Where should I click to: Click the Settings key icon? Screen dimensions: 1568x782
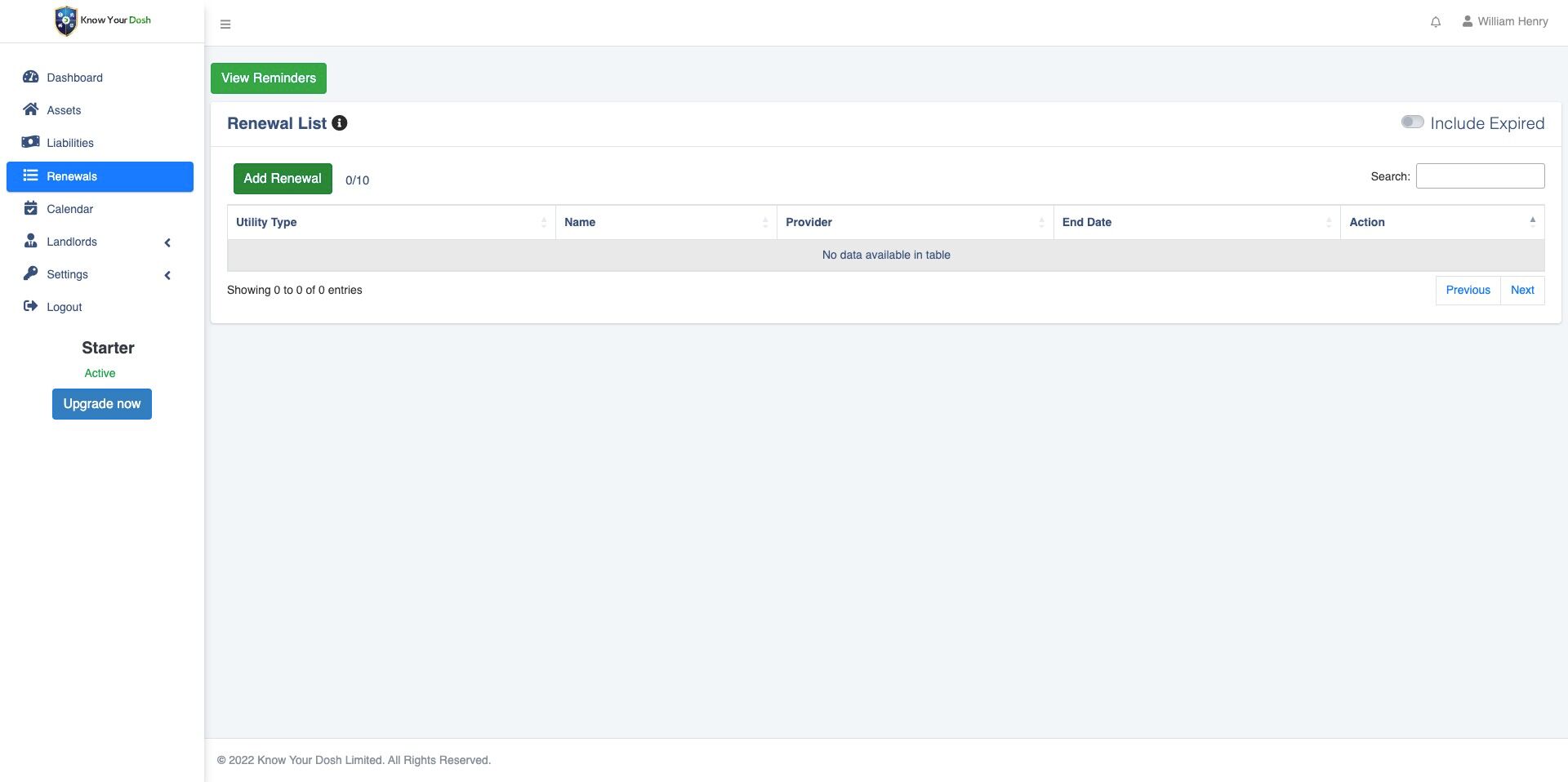[x=31, y=273]
